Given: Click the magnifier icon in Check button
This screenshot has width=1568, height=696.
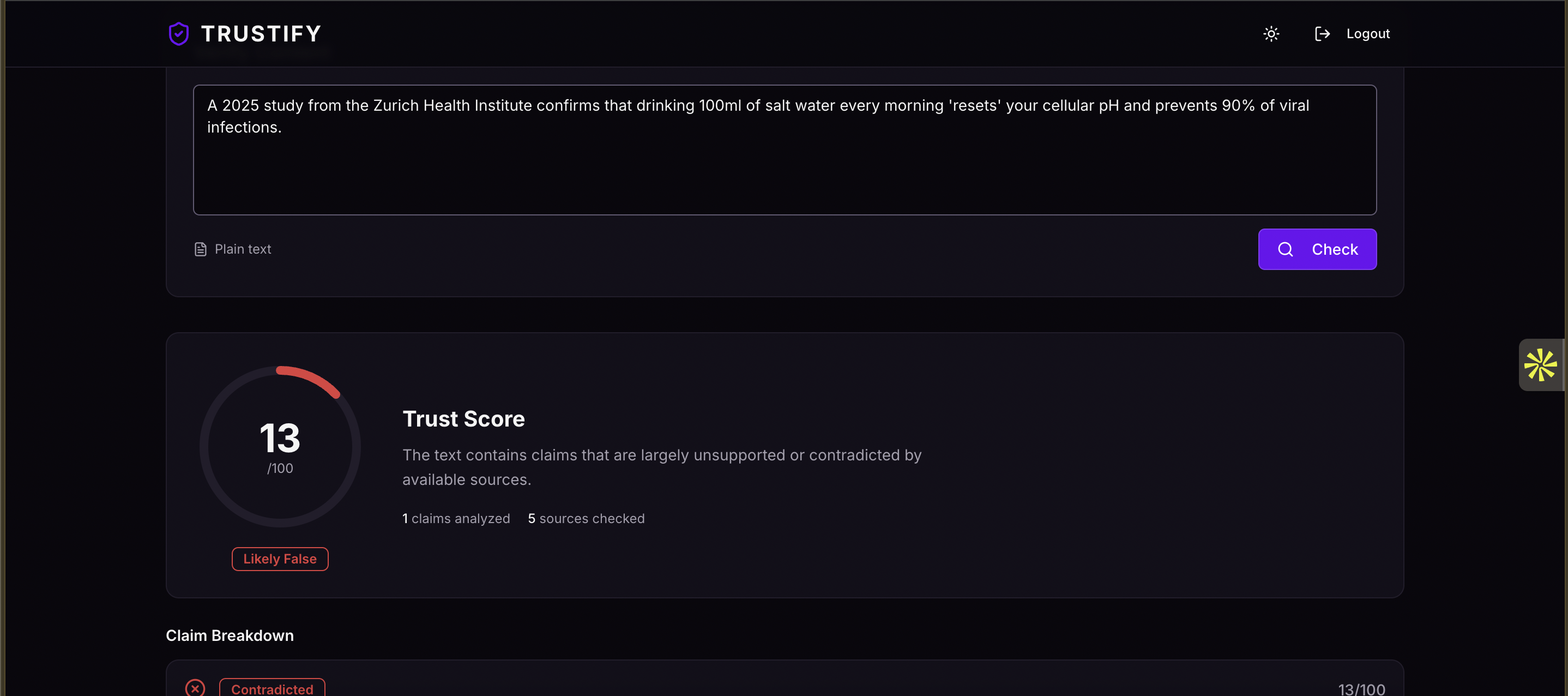Looking at the screenshot, I should (x=1285, y=249).
